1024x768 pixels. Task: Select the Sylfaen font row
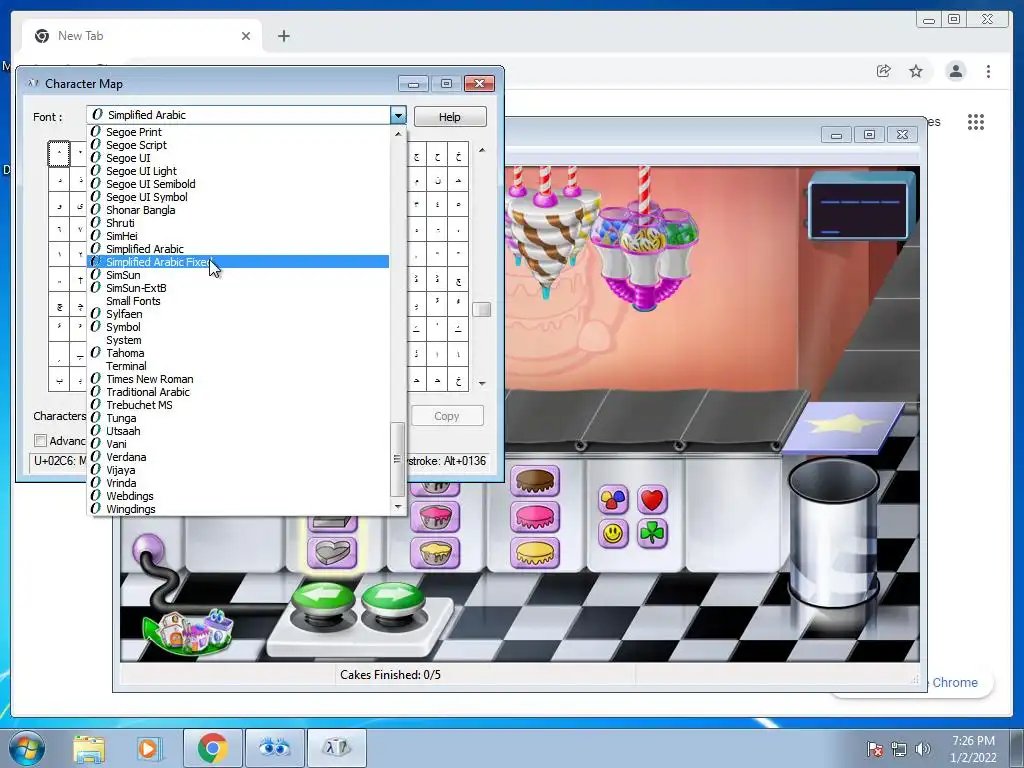point(238,314)
